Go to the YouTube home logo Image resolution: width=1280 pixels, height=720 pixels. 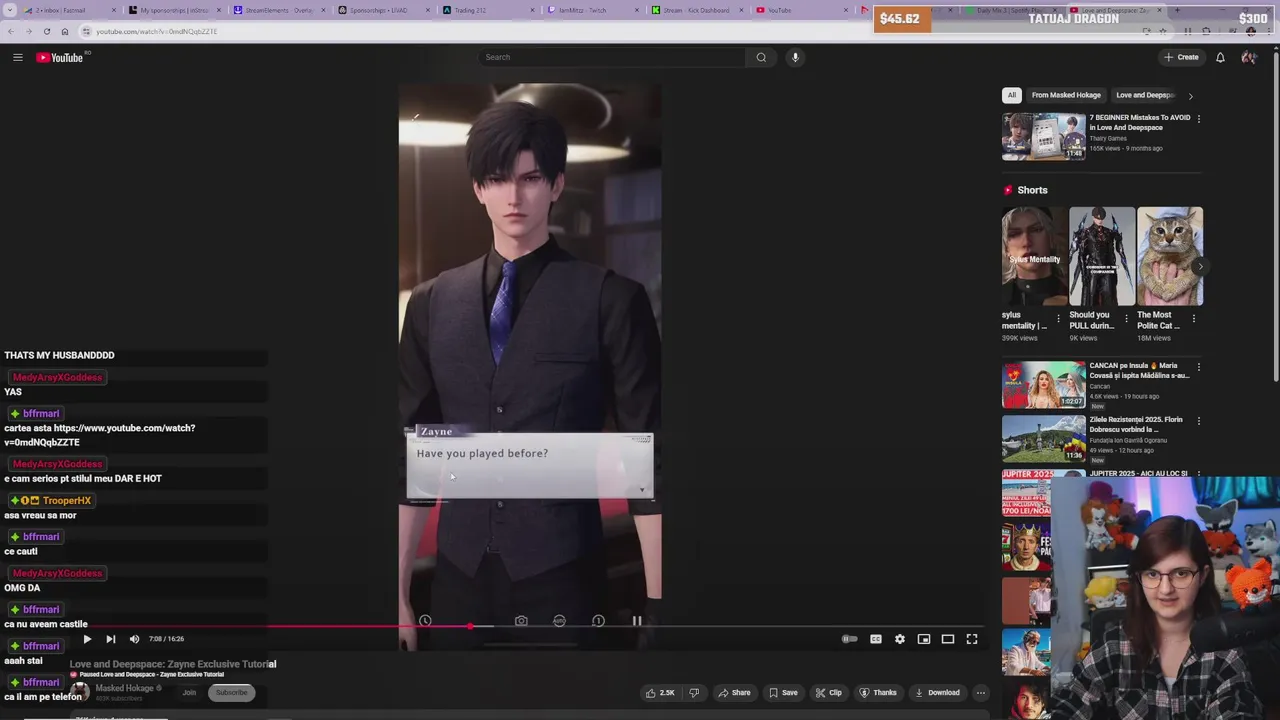tap(60, 57)
